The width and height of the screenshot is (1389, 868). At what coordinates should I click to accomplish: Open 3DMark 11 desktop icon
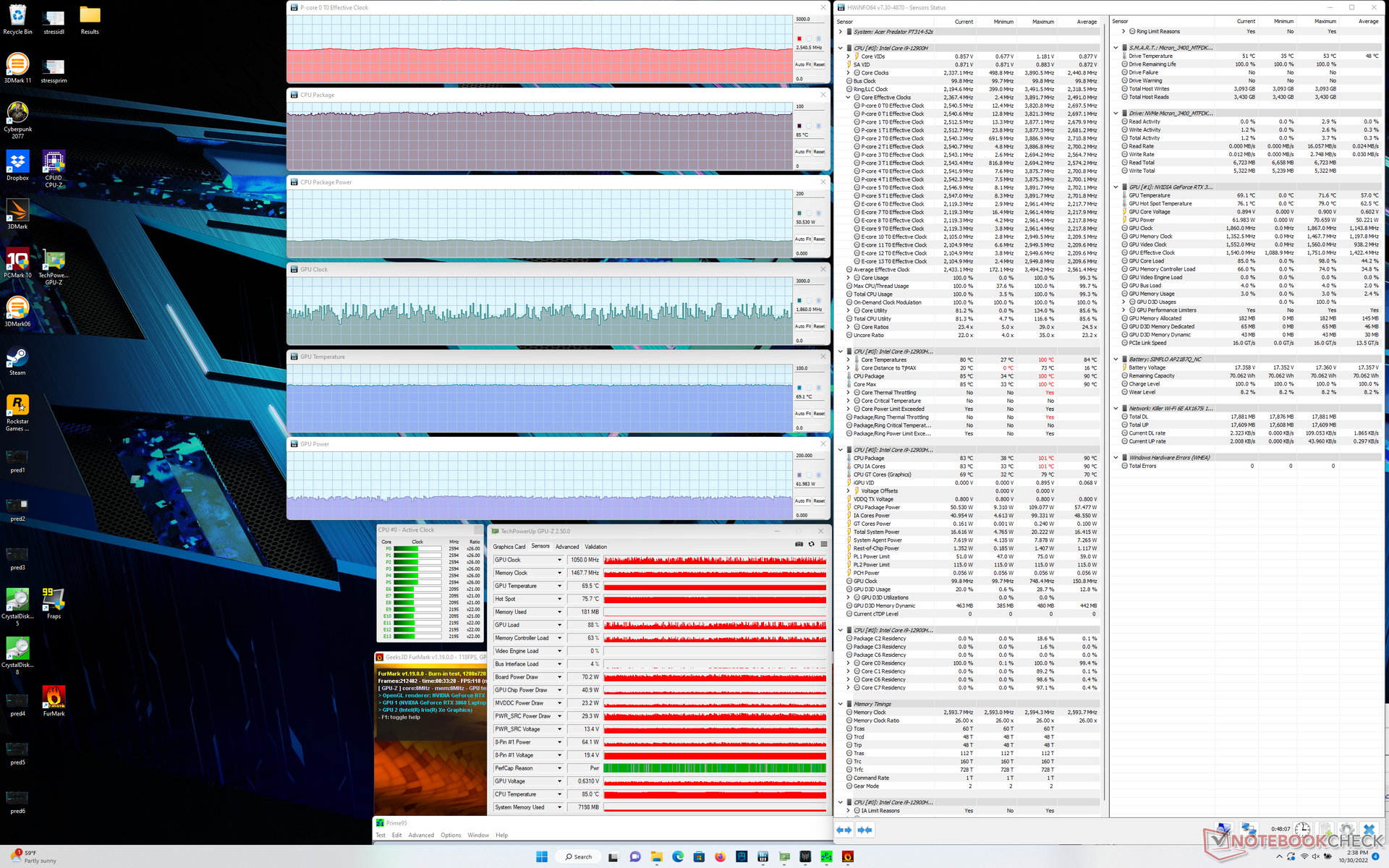[17, 69]
